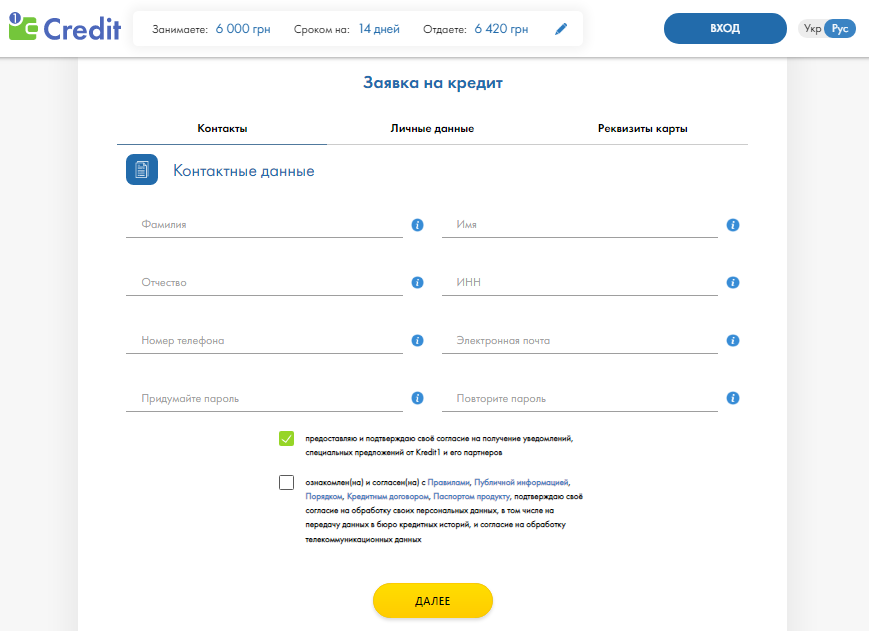The image size is (869, 631).
Task: Open the Контакты tab
Action: click(222, 129)
